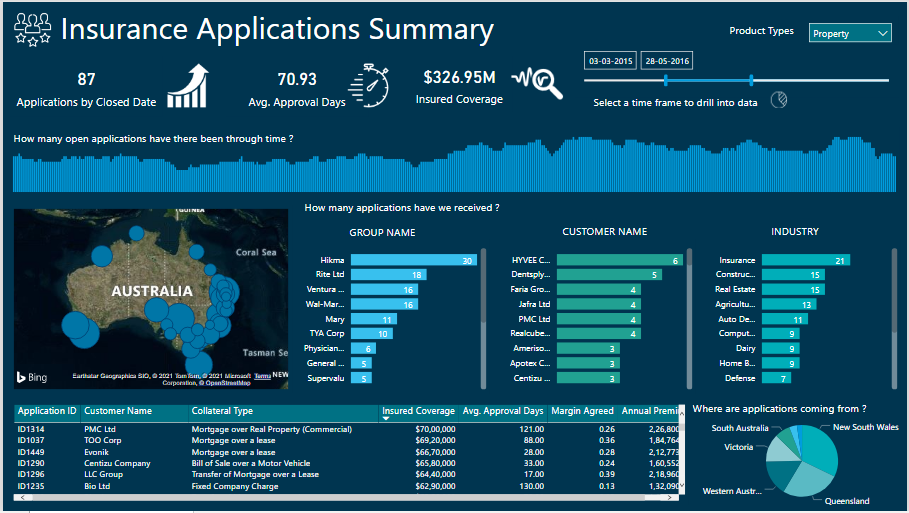Click the right handle of the date slider
Screen dimensions: 909x513
point(751,80)
